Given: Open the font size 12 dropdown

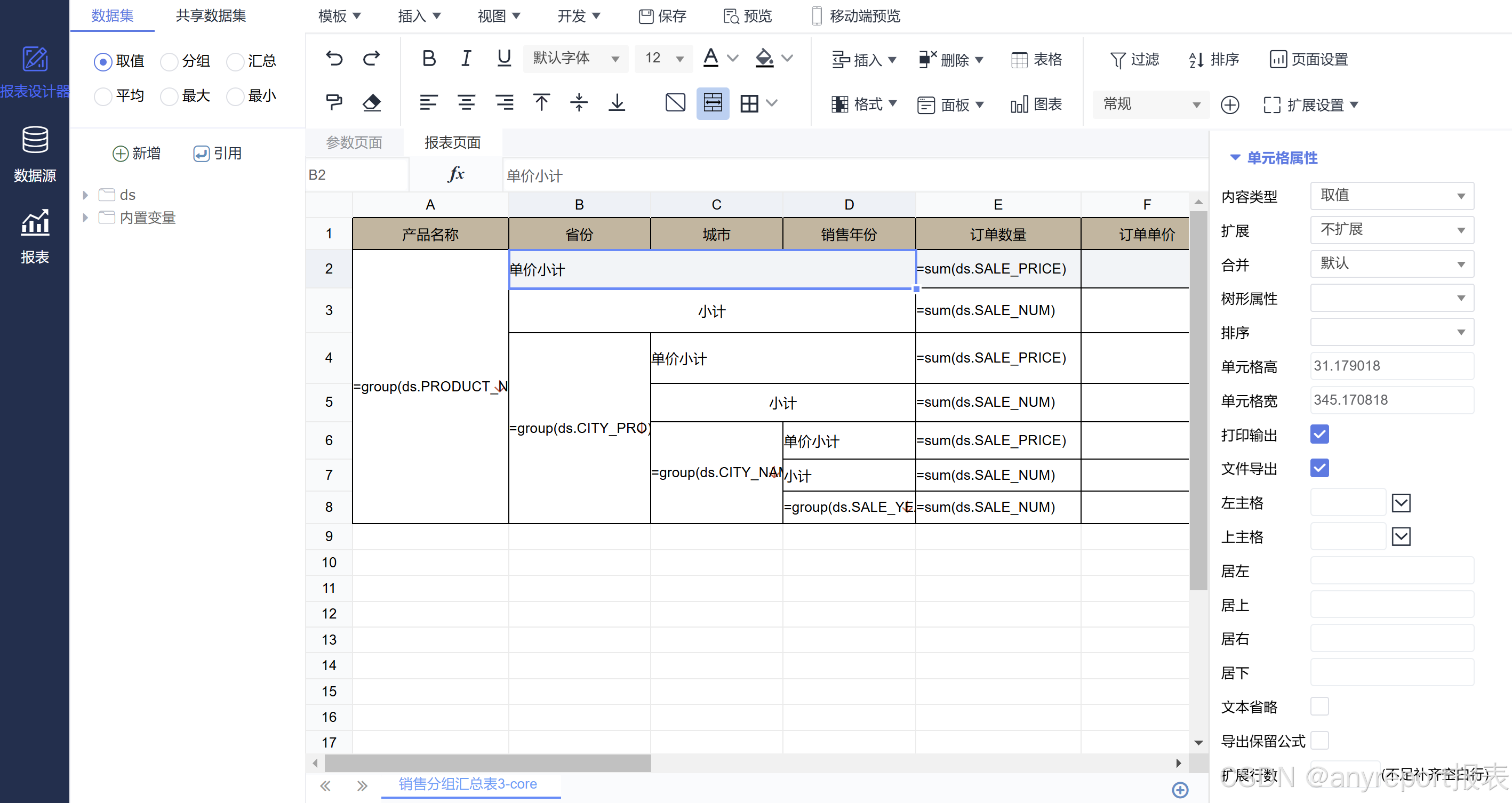Looking at the screenshot, I should 664,58.
